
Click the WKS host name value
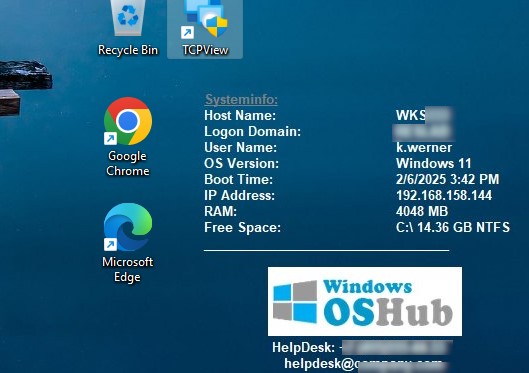pos(424,115)
